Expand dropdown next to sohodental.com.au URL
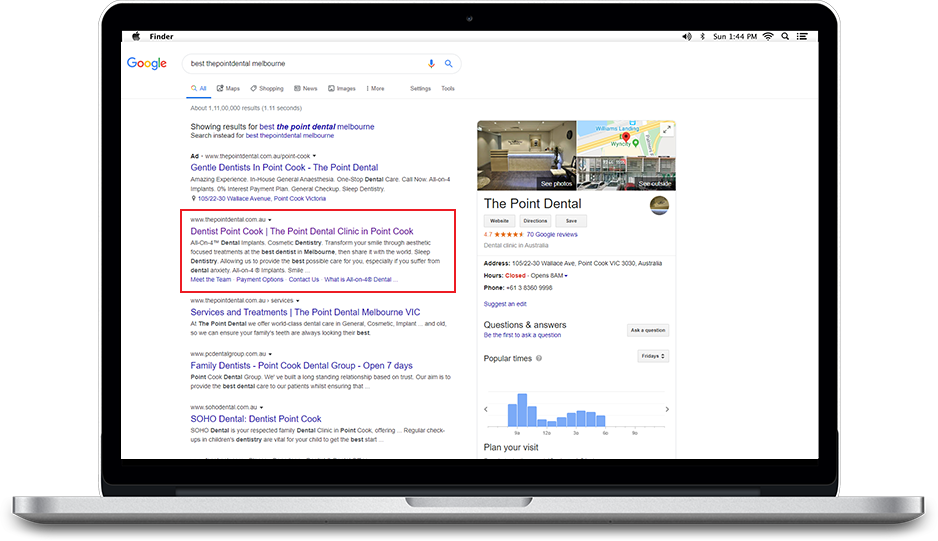 261,407
